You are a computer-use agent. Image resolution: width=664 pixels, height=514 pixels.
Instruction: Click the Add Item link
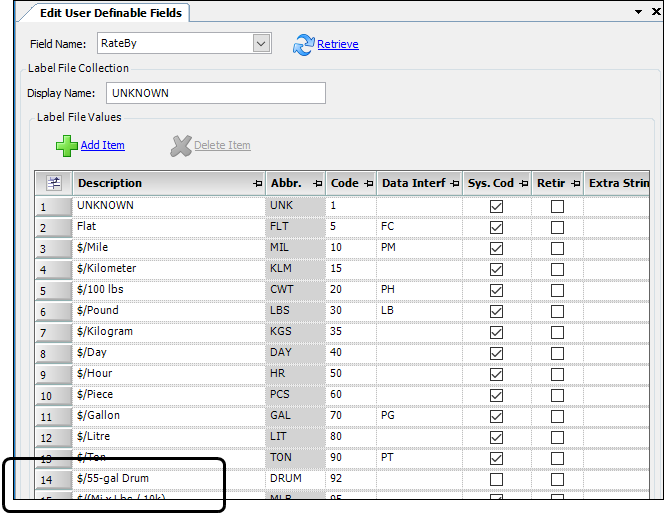[x=103, y=146]
